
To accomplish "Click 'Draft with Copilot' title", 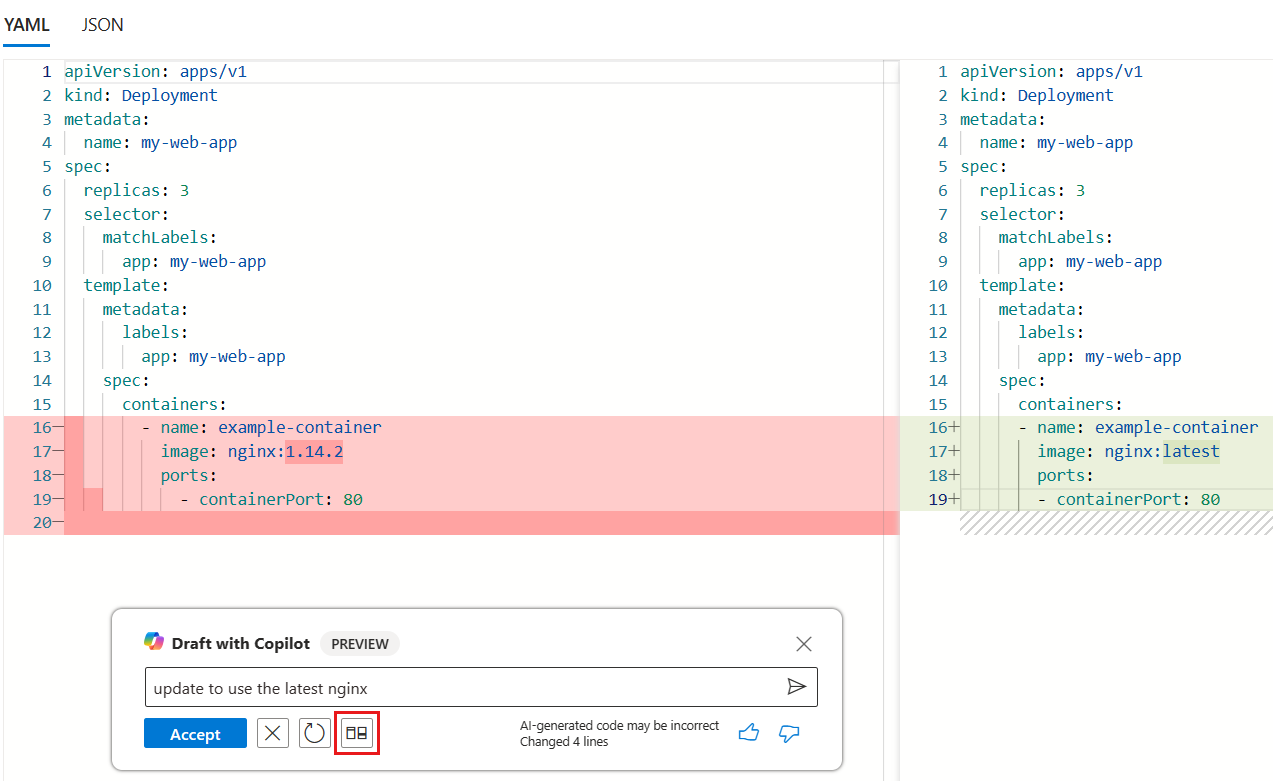I will click(241, 644).
